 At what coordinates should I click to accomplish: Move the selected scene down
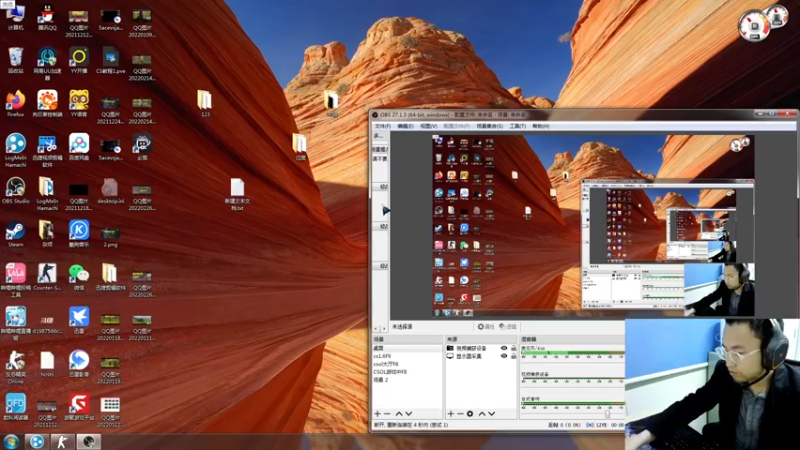pyautogui.click(x=409, y=414)
